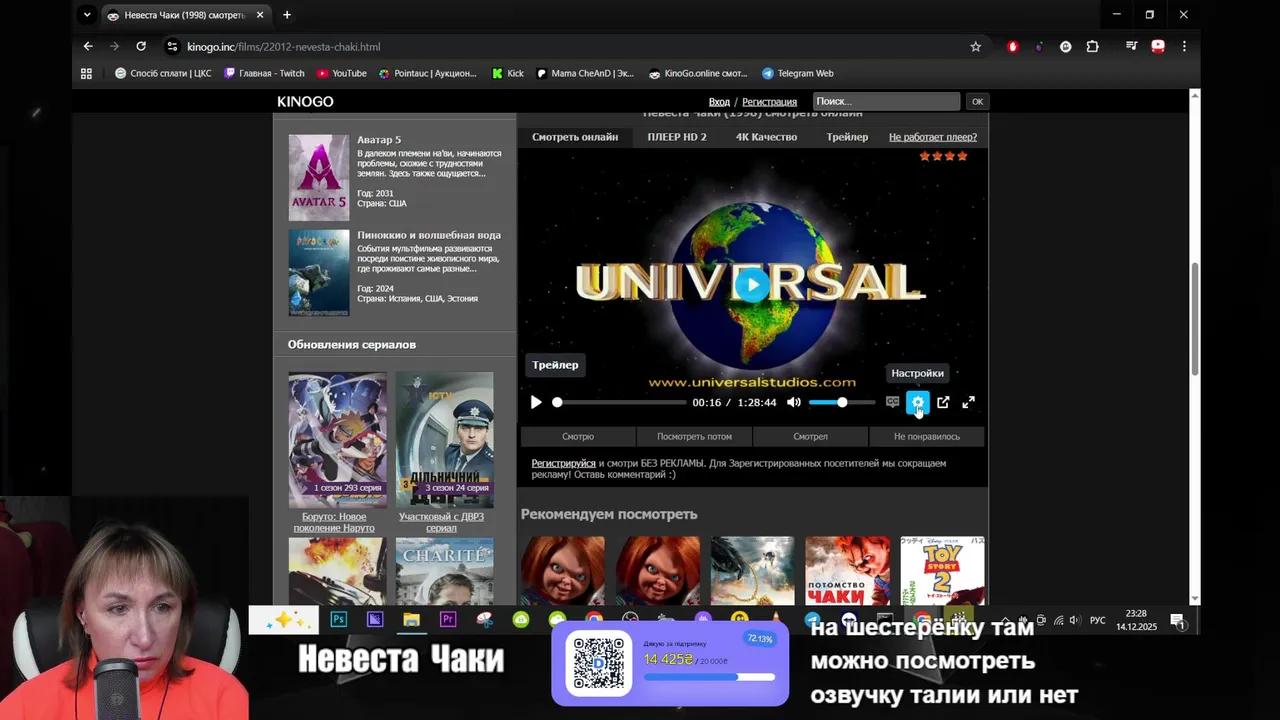This screenshot has width=1280, height=720.
Task: Switch the player to fullscreen mode
Action: (968, 402)
